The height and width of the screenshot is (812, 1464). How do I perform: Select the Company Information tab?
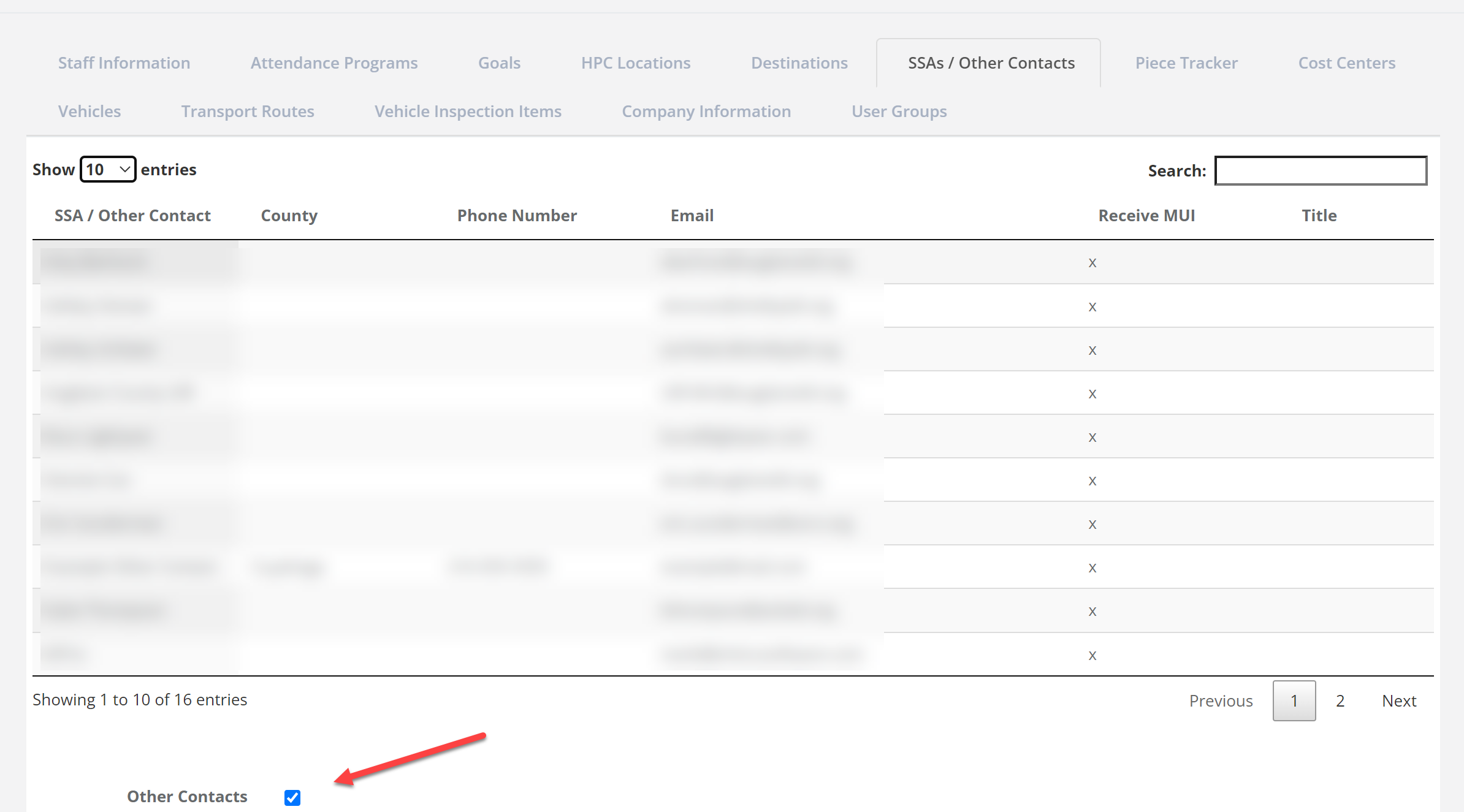(706, 111)
